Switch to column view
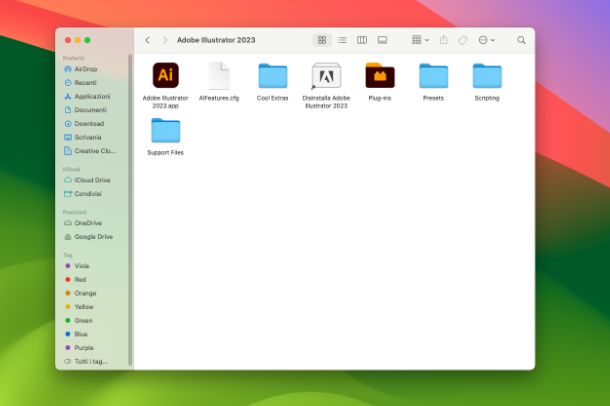The image size is (610, 406). coord(362,40)
